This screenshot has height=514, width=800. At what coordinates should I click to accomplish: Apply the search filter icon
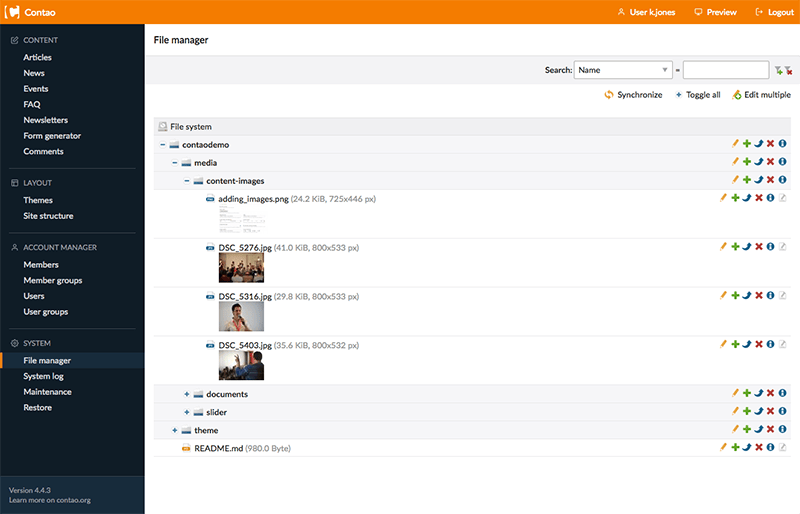pyautogui.click(x=778, y=70)
